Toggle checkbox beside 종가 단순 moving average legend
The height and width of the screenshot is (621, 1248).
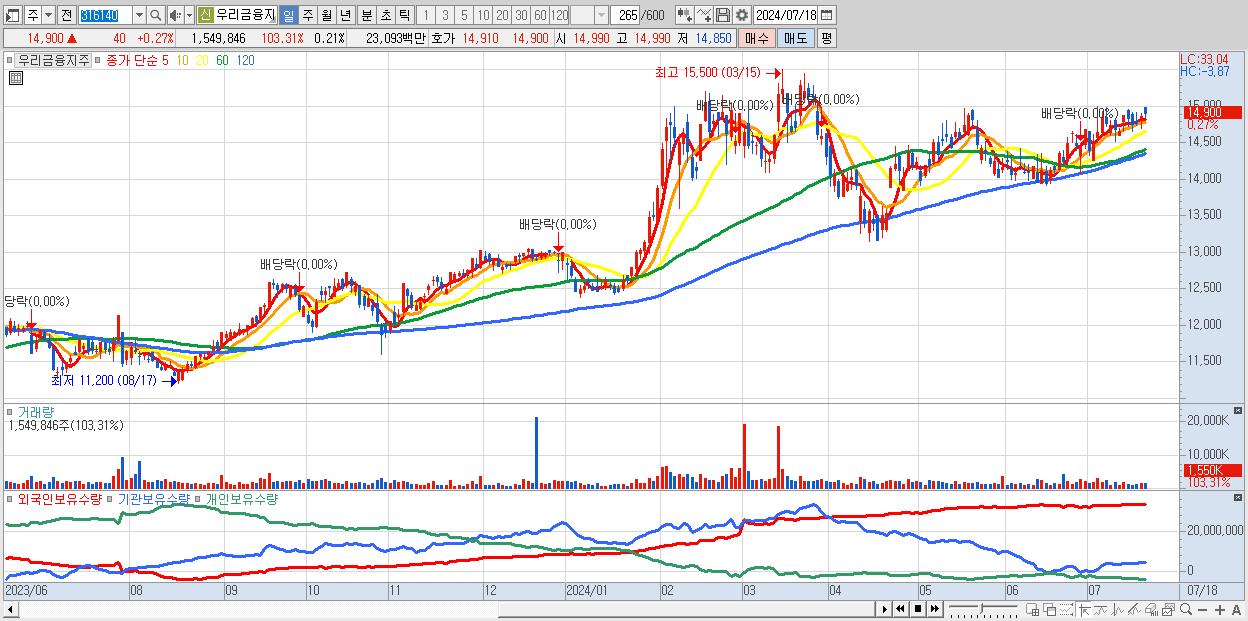pyautogui.click(x=97, y=60)
